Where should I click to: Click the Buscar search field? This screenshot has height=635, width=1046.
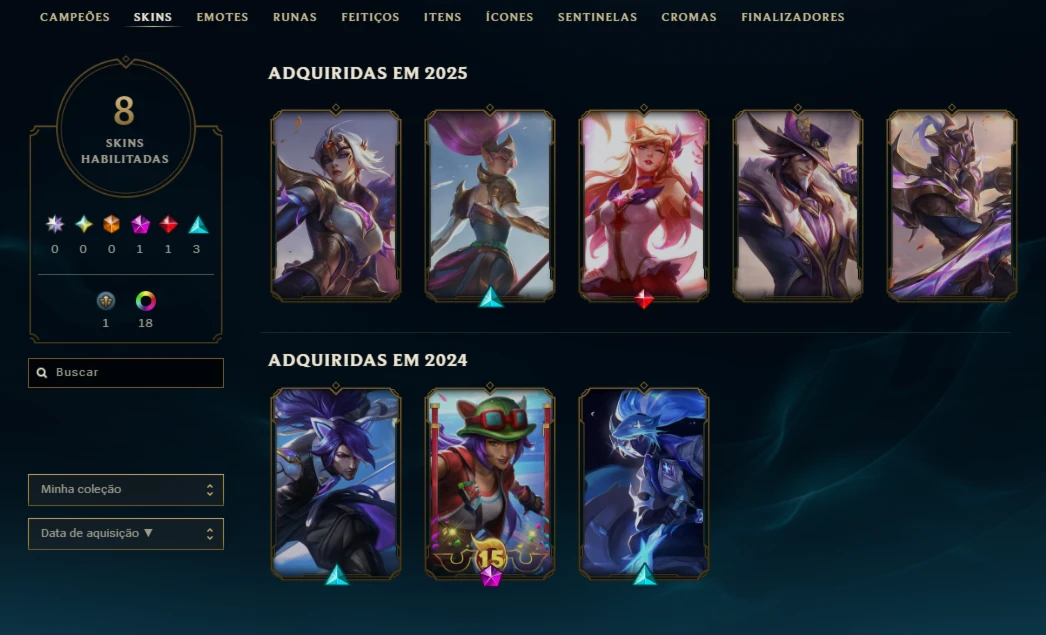coord(126,373)
